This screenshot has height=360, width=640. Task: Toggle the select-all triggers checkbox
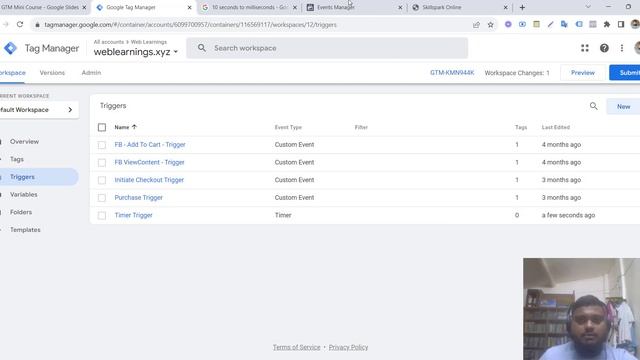(x=102, y=127)
